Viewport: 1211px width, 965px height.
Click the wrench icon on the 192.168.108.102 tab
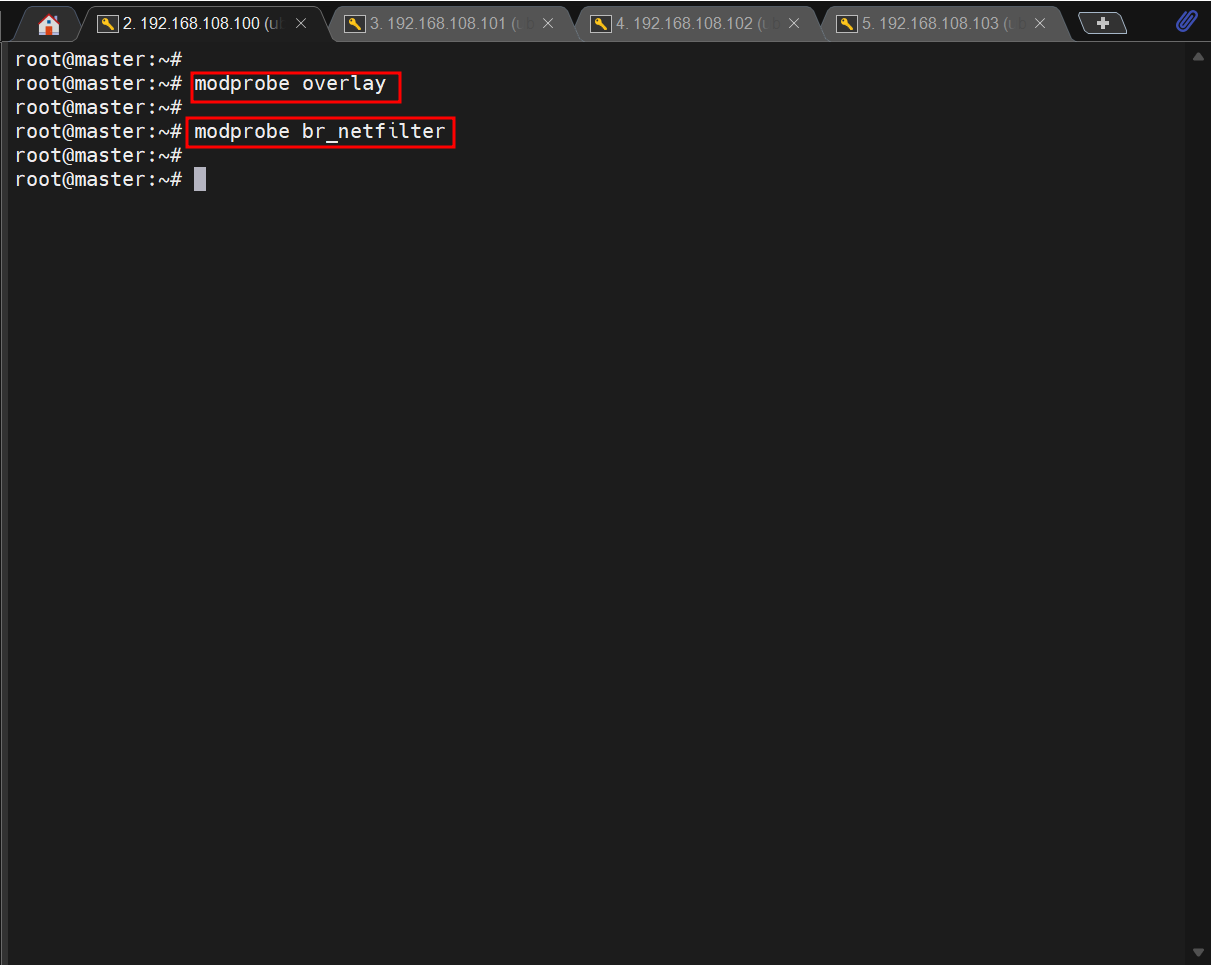601,24
